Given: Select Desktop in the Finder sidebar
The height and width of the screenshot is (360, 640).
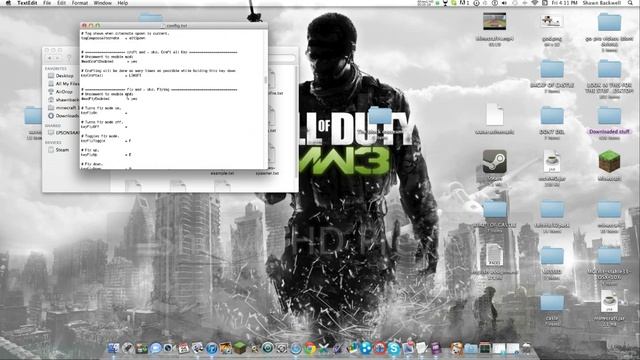Looking at the screenshot, I should [64, 76].
